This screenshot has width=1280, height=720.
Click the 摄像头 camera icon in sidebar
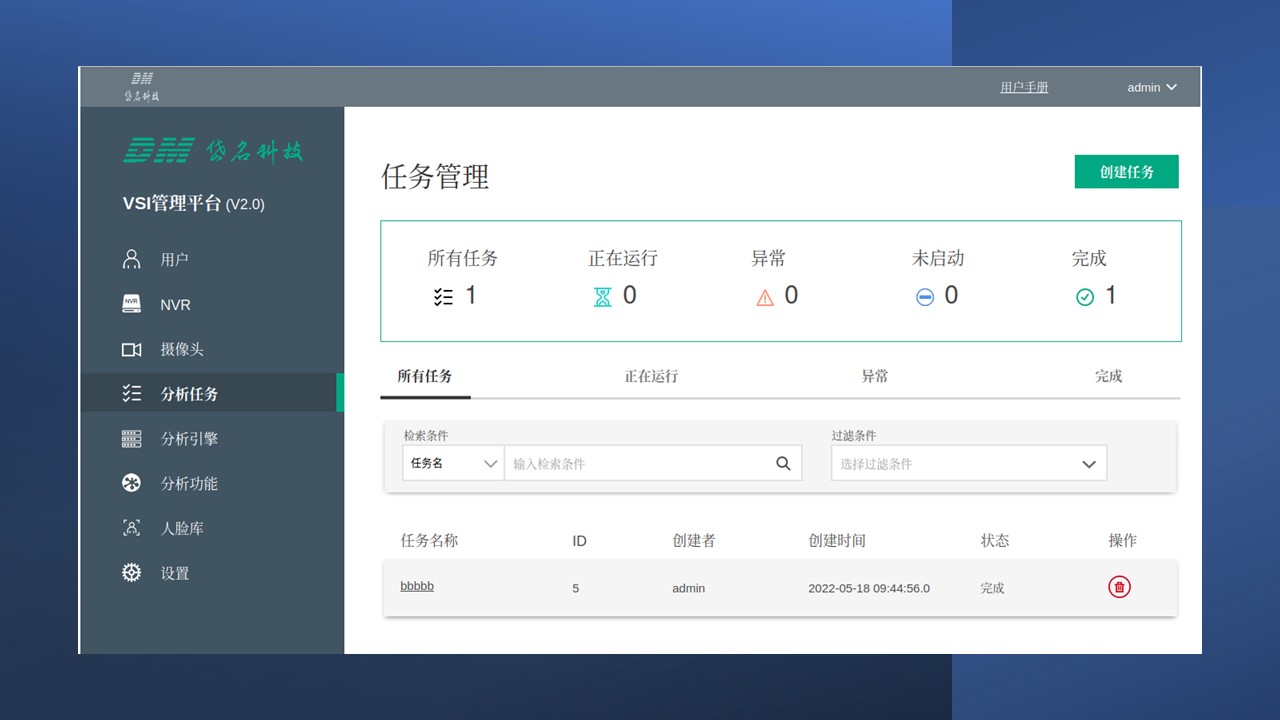click(131, 349)
